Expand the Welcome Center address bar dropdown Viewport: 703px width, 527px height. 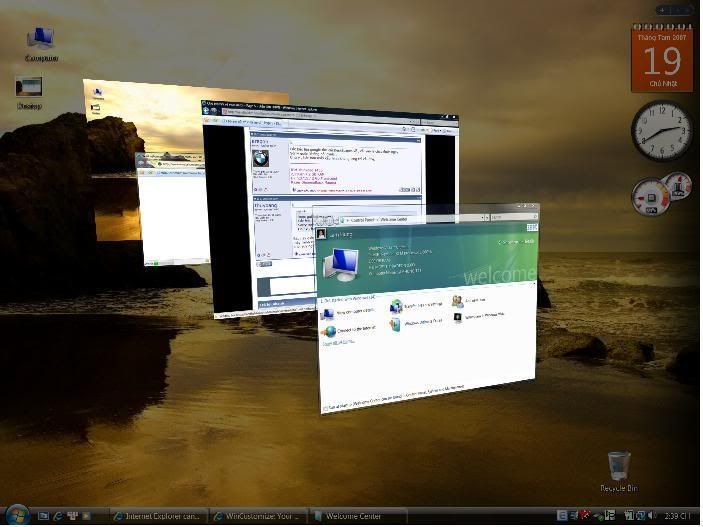(x=489, y=219)
